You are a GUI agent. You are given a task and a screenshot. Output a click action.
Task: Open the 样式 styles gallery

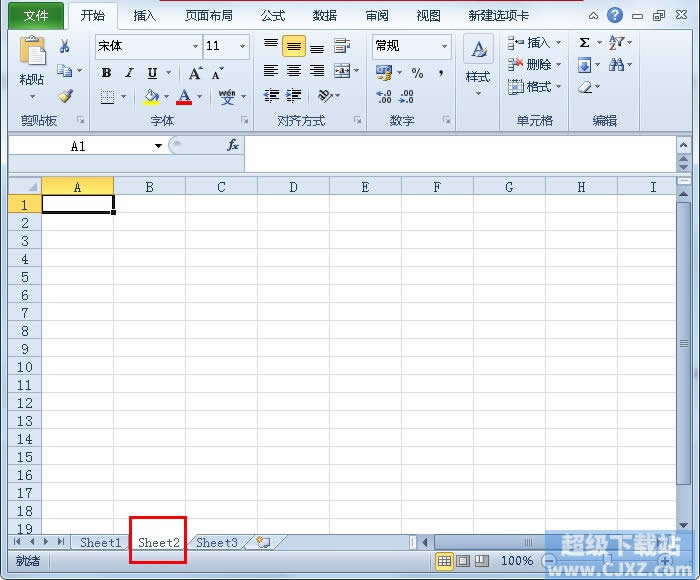coord(478,65)
